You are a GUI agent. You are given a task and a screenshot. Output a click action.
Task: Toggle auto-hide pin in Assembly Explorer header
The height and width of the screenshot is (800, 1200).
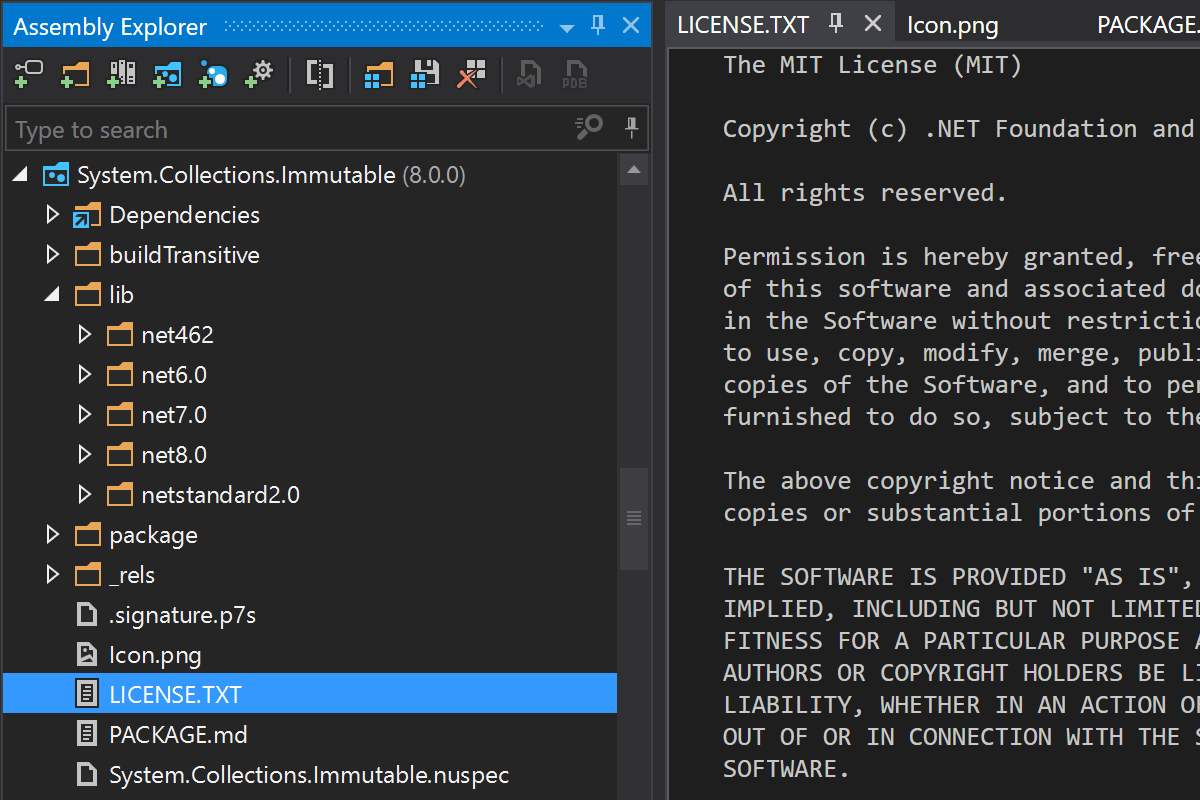coord(598,25)
